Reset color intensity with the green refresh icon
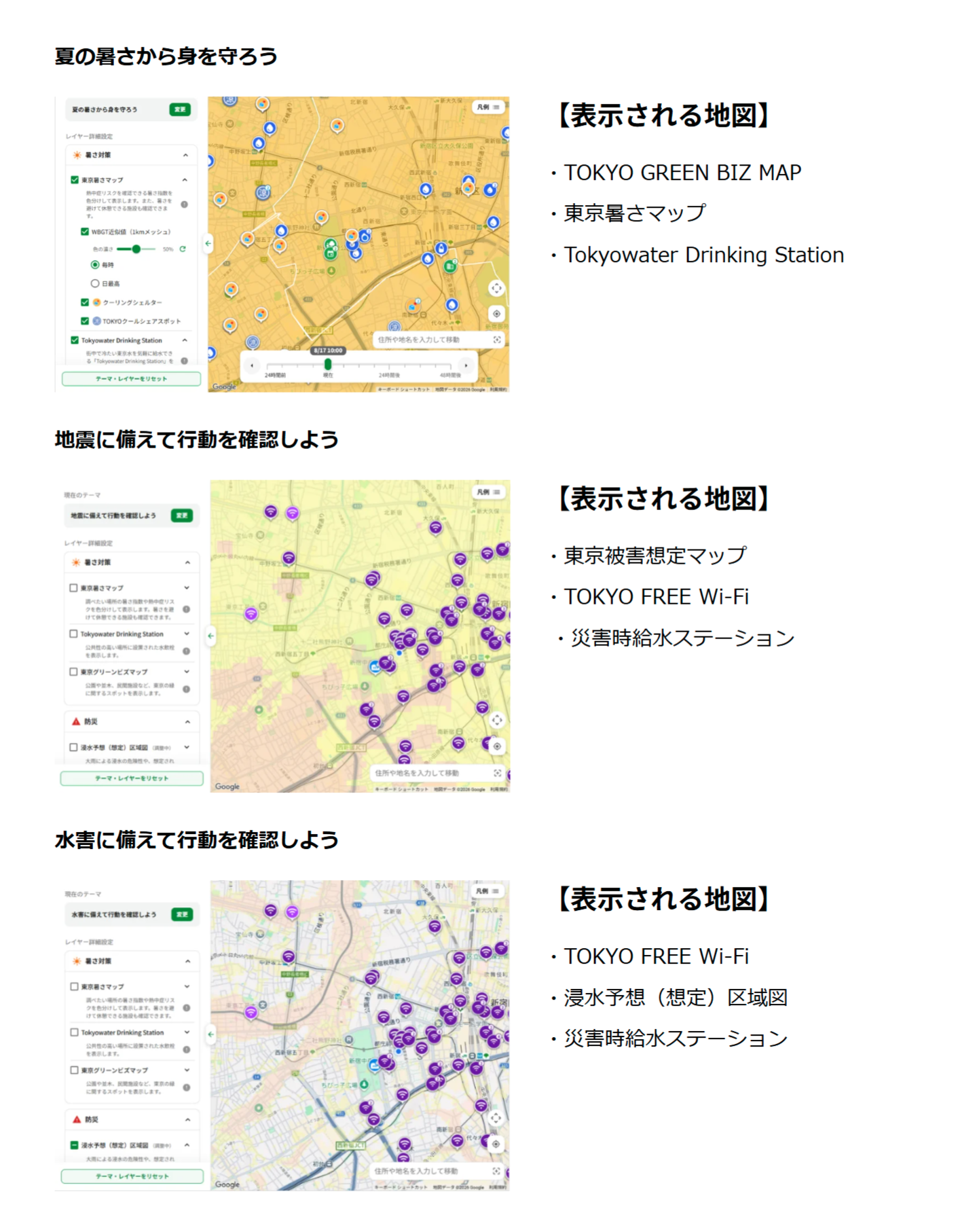Viewport: 958px width, 1232px height. tap(183, 249)
